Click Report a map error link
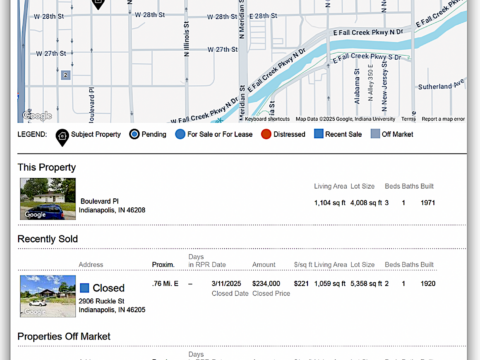480x360 pixels. coord(443,119)
